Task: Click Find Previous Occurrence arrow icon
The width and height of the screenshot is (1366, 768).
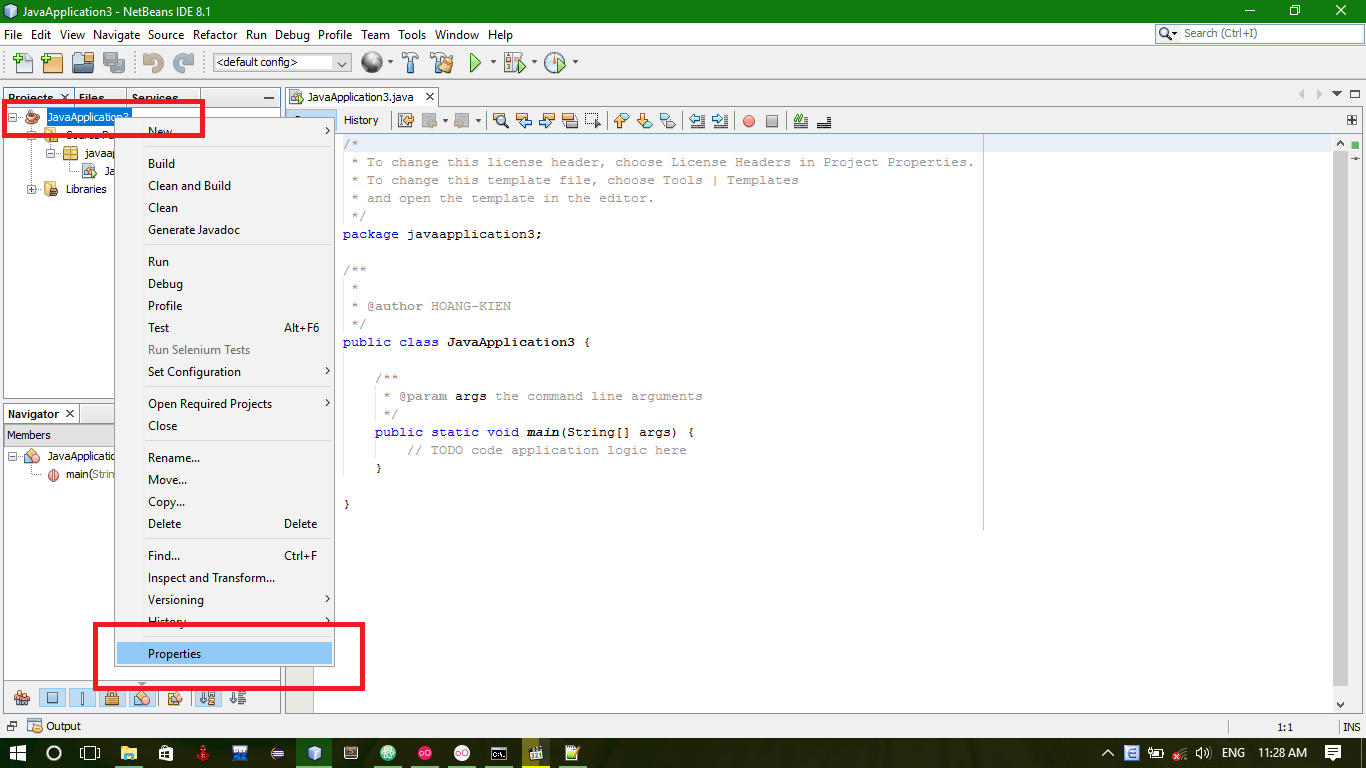Action: [524, 121]
